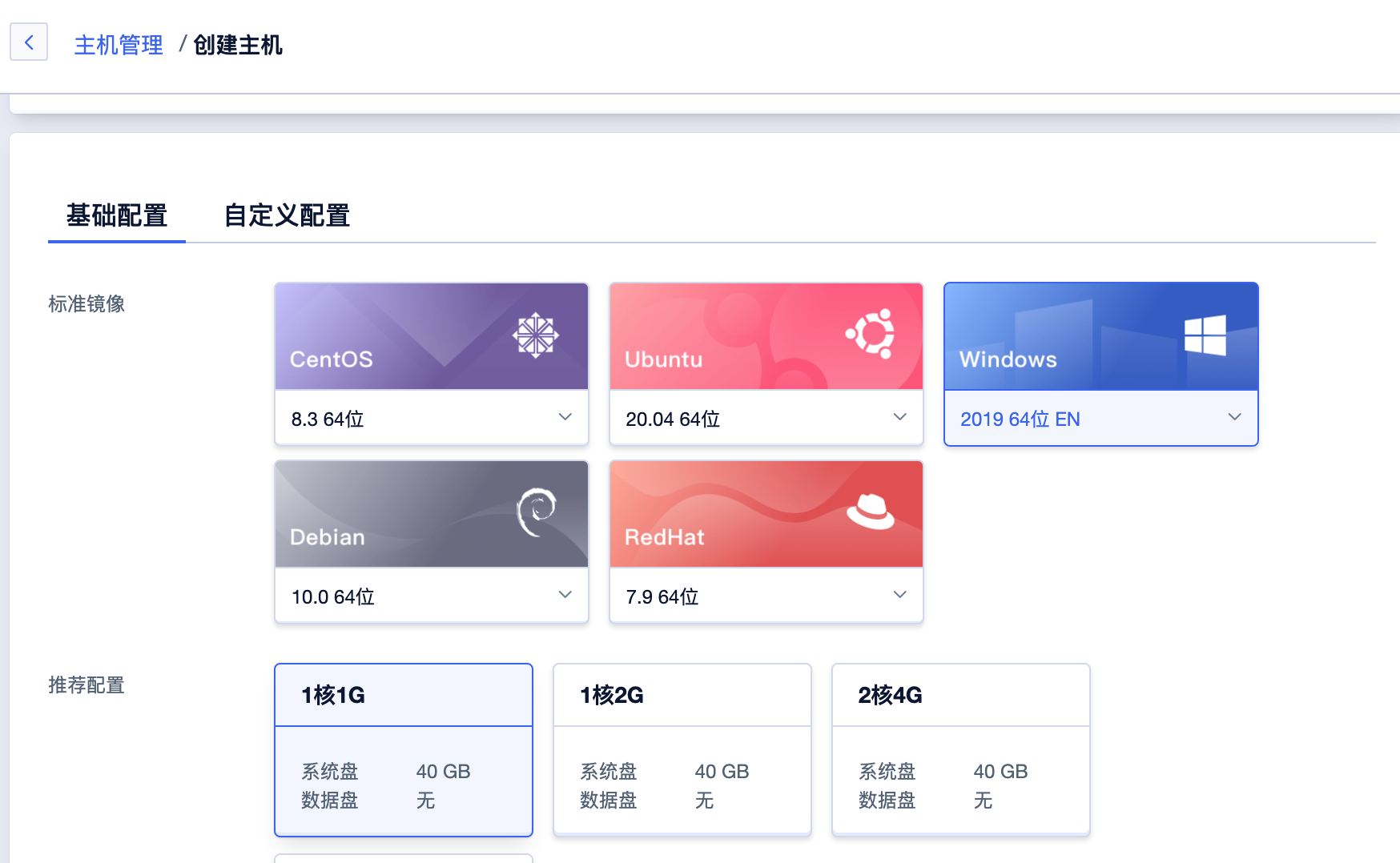
Task: Select the 1核1G recommended configuration
Action: [404, 749]
